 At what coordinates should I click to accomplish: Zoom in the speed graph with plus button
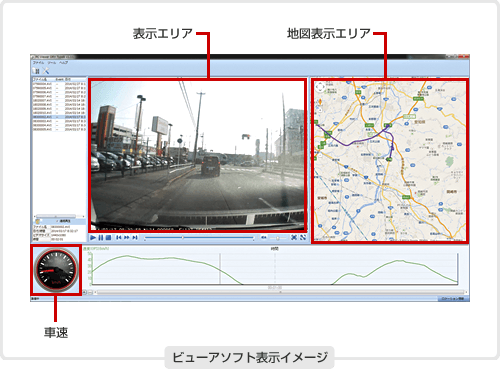tap(85, 292)
